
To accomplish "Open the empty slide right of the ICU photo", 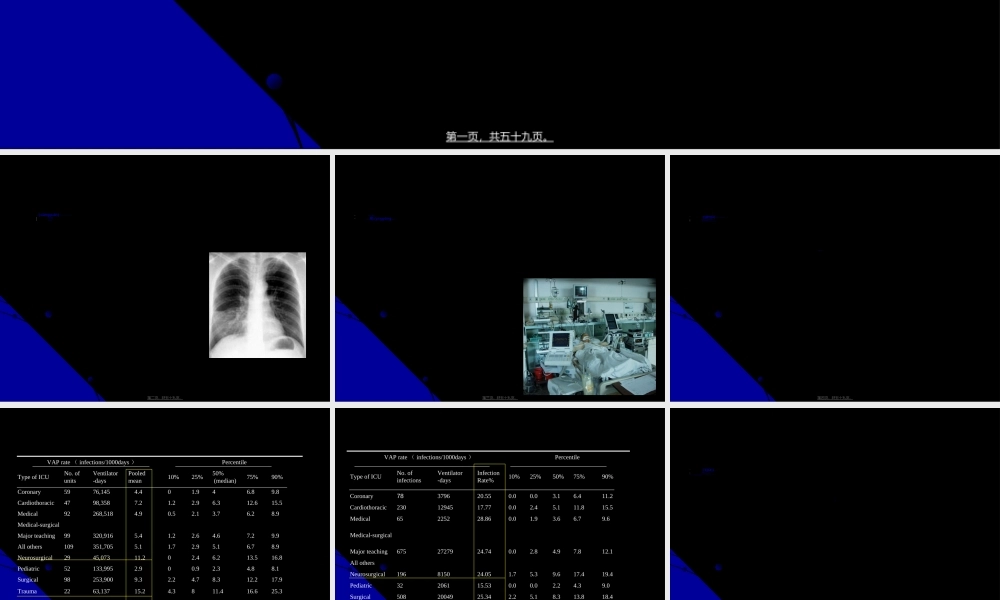I will pyautogui.click(x=834, y=278).
